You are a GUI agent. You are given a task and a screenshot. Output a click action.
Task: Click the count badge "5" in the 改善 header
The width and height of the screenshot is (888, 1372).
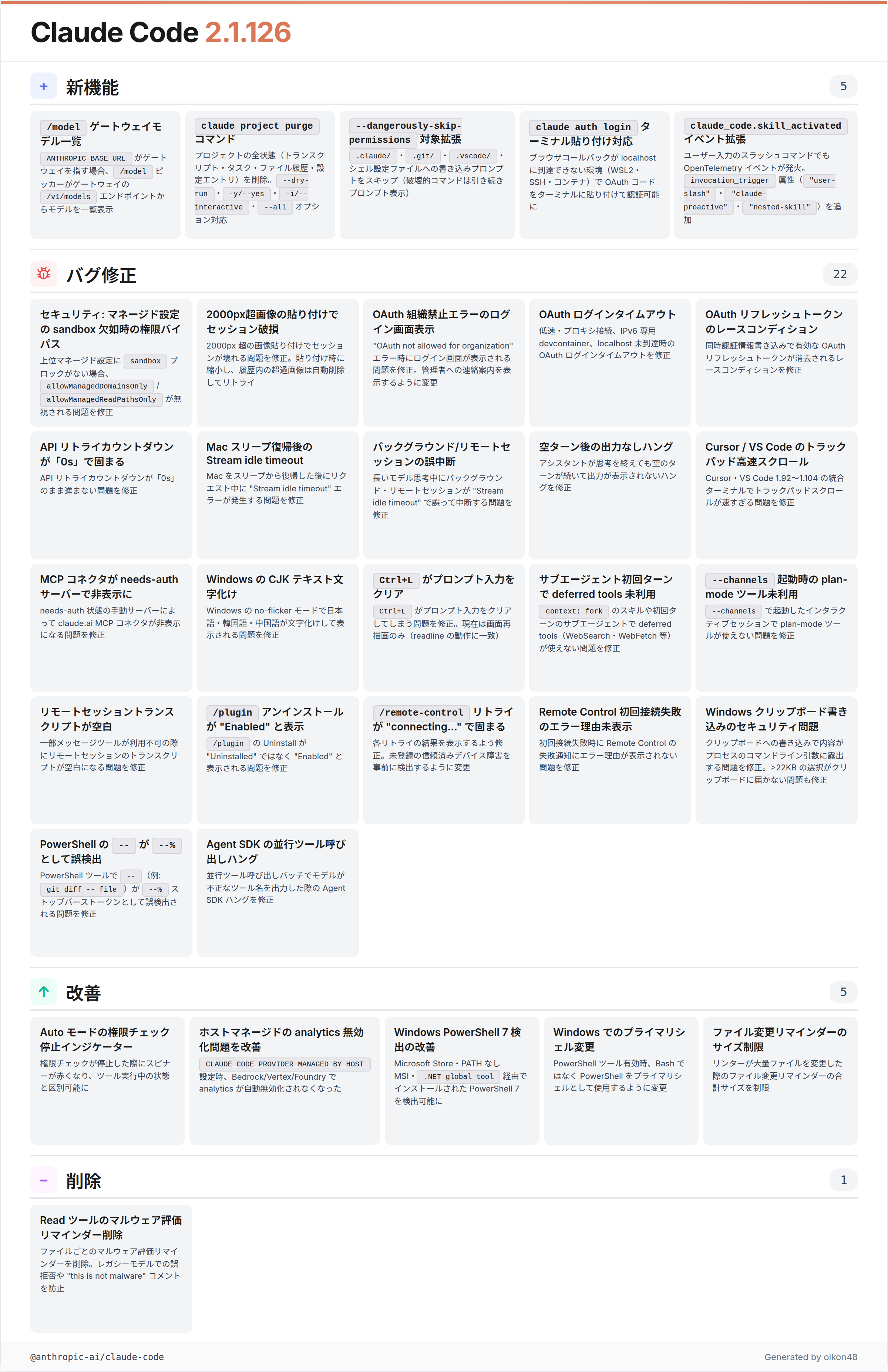[843, 992]
